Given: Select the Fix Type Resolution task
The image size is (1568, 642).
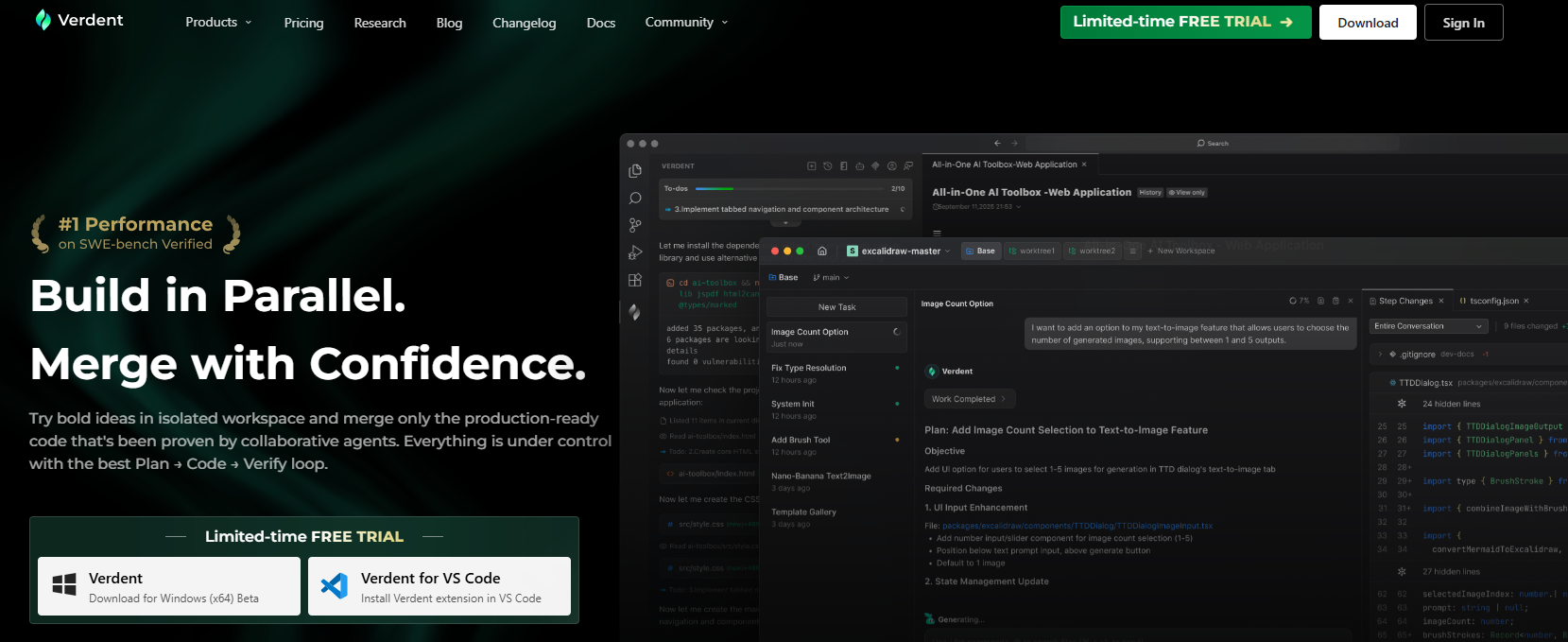Looking at the screenshot, I should [x=836, y=373].
